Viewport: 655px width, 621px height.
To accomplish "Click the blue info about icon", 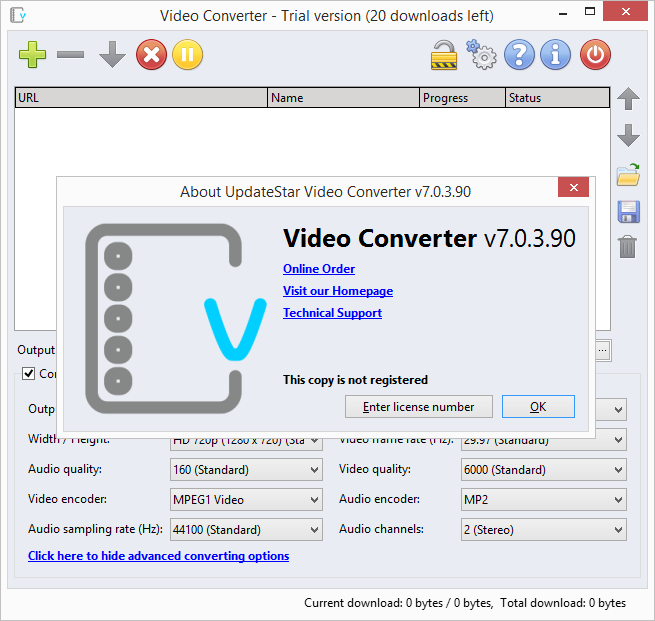I will (556, 55).
